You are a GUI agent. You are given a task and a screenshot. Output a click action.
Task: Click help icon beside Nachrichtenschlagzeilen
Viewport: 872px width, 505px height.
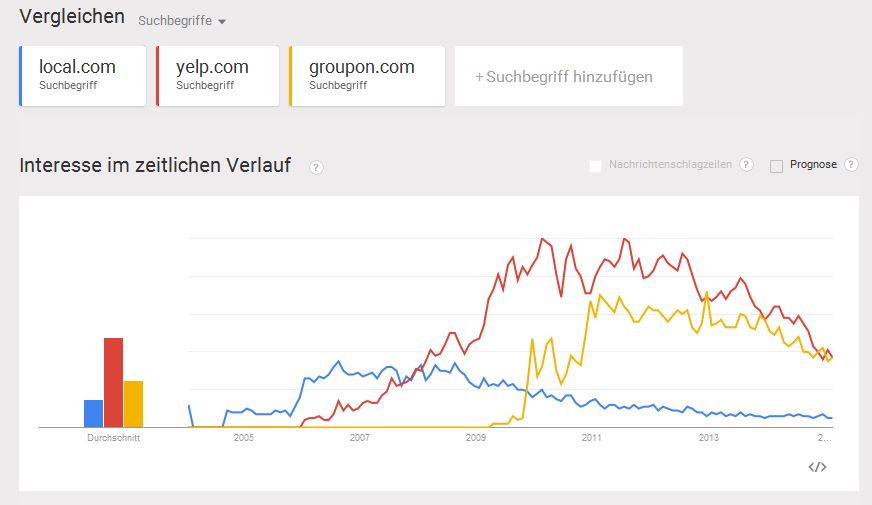pyautogui.click(x=746, y=165)
